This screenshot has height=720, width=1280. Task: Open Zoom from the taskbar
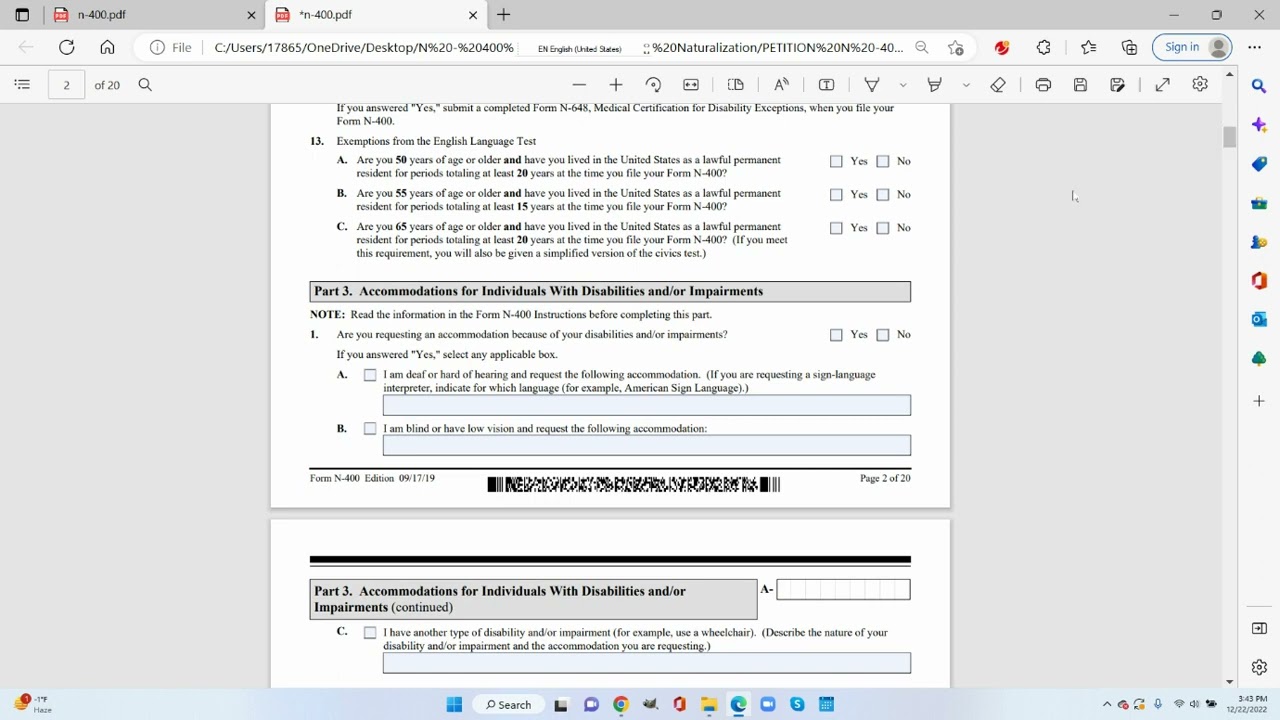pyautogui.click(x=767, y=704)
